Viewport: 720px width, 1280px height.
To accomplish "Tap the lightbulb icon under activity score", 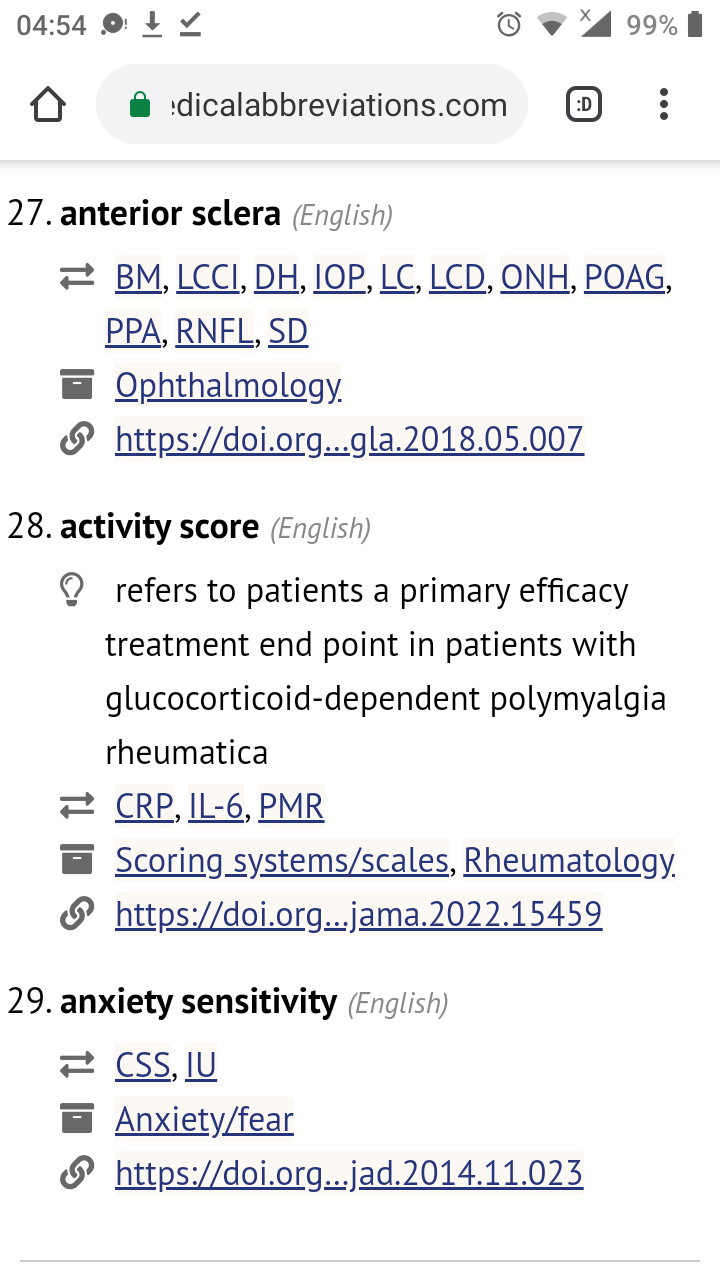I will (x=72, y=590).
